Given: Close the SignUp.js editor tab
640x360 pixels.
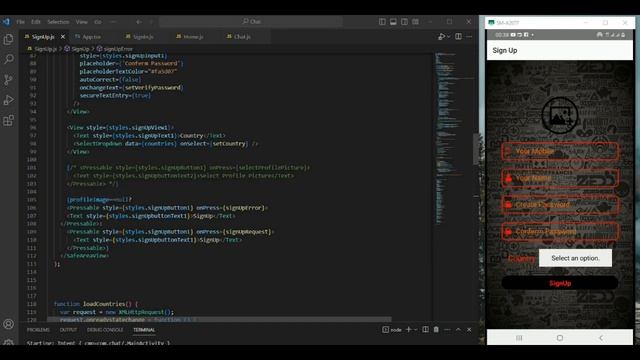Looking at the screenshot, I should coord(63,37).
